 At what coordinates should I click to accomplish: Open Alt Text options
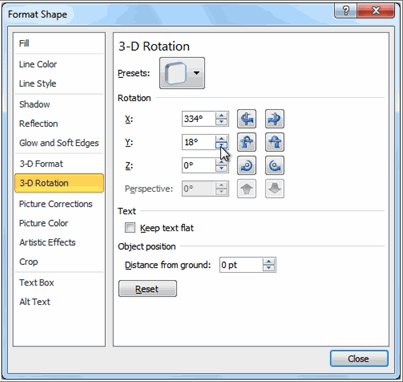pos(34,302)
